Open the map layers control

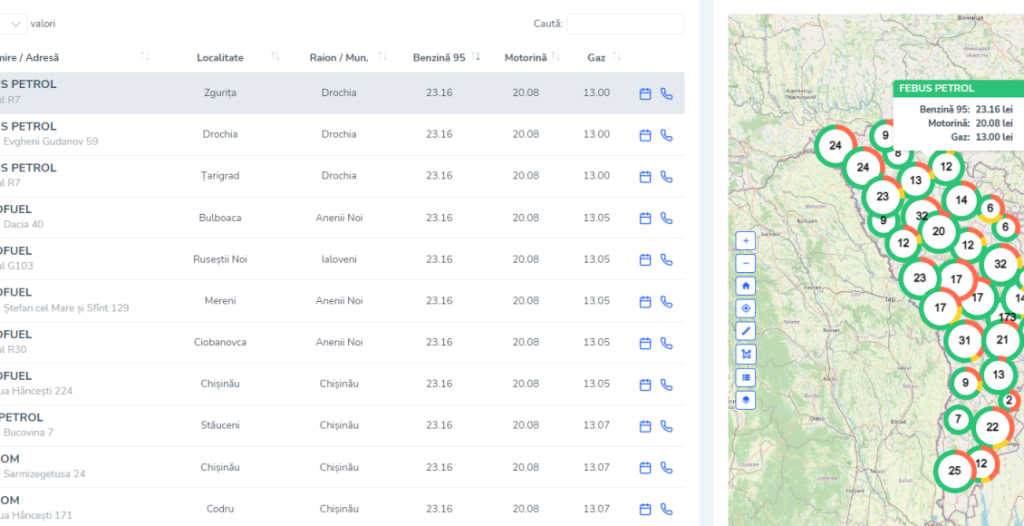[746, 400]
